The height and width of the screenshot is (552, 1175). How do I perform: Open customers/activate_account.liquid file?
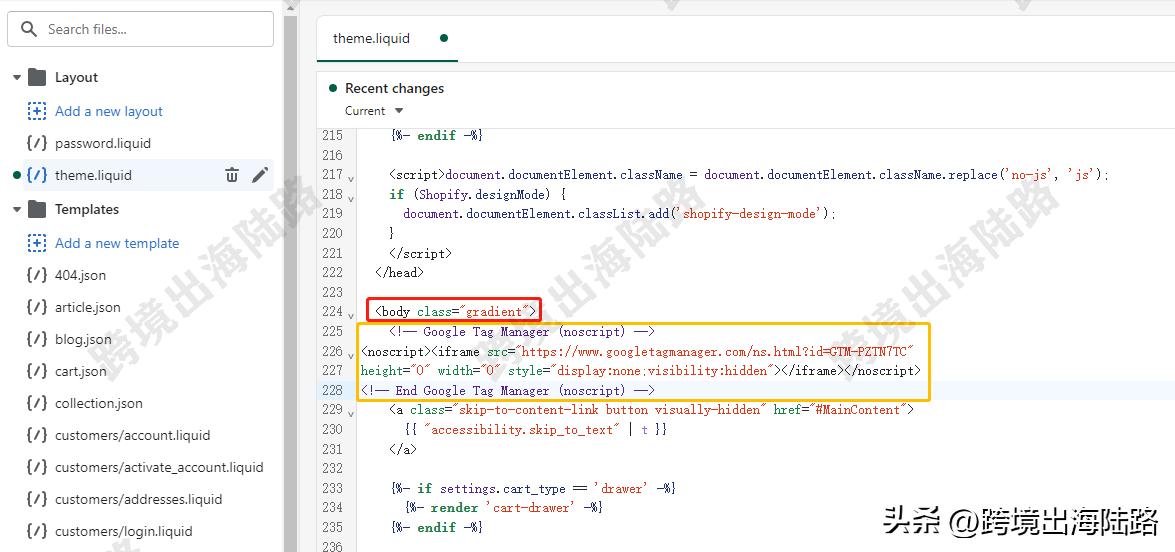(x=159, y=467)
